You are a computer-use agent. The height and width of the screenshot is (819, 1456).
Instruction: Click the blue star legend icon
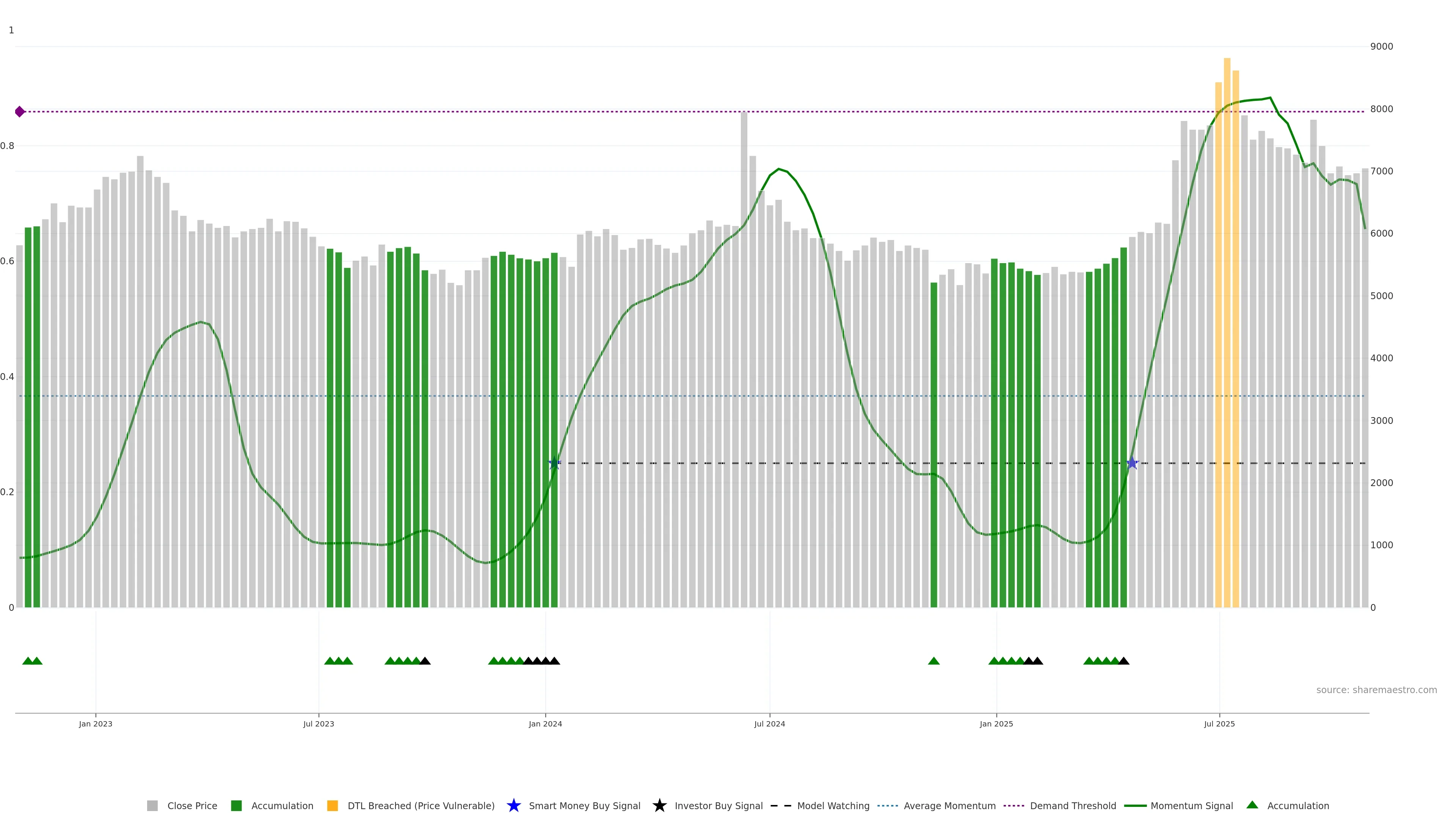(513, 805)
